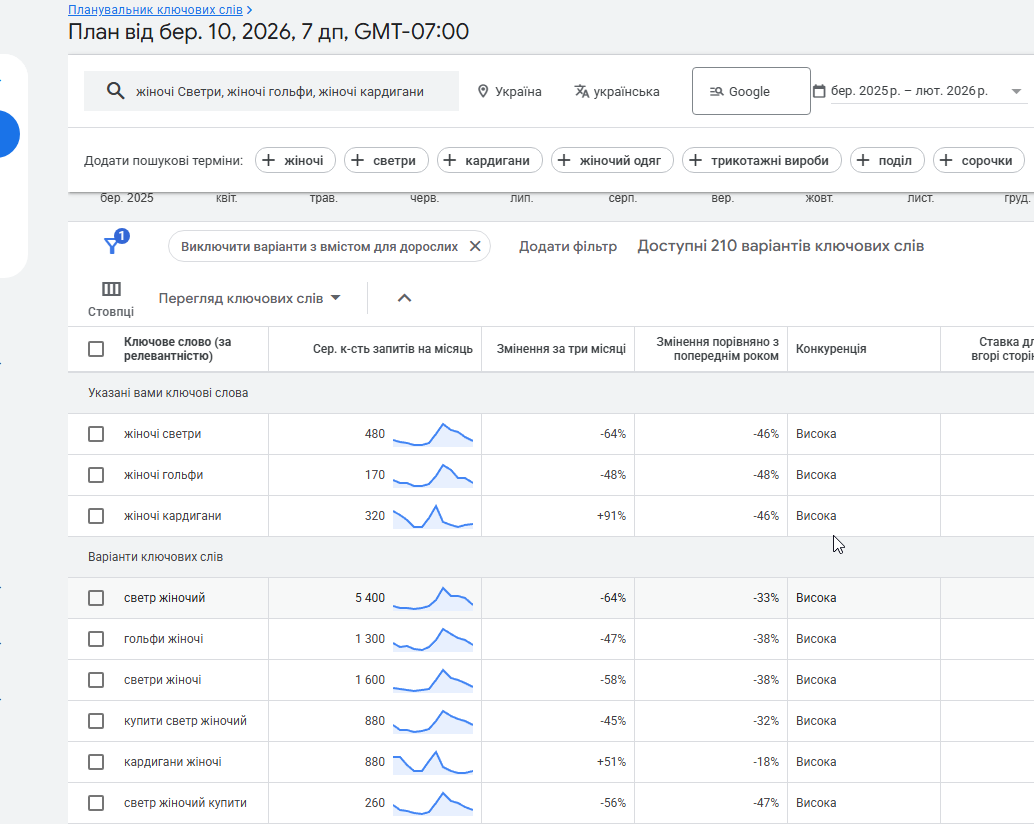Add the suggested term 'трикотажні вироби'

coord(760,160)
